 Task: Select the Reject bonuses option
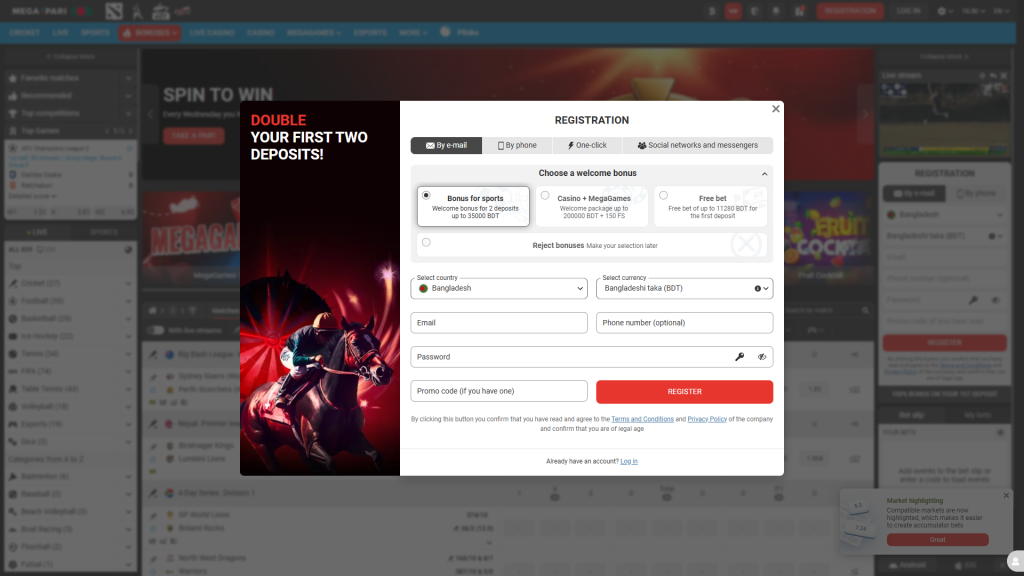click(425, 243)
